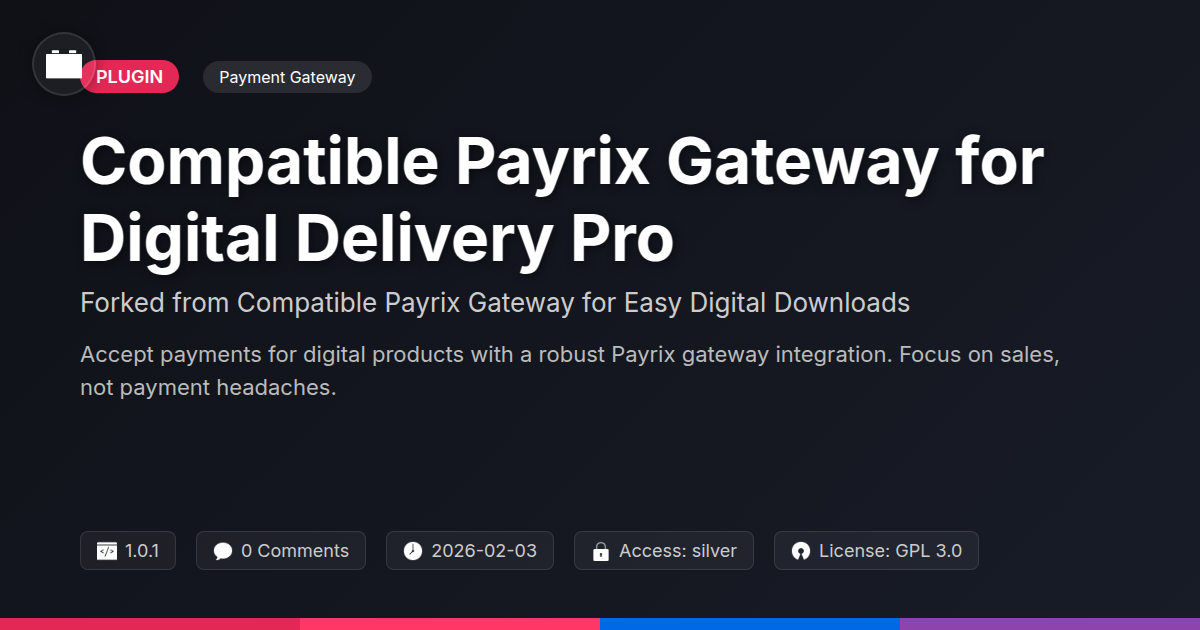Open the 0 Comments link
This screenshot has height=630, width=1200.
click(281, 551)
